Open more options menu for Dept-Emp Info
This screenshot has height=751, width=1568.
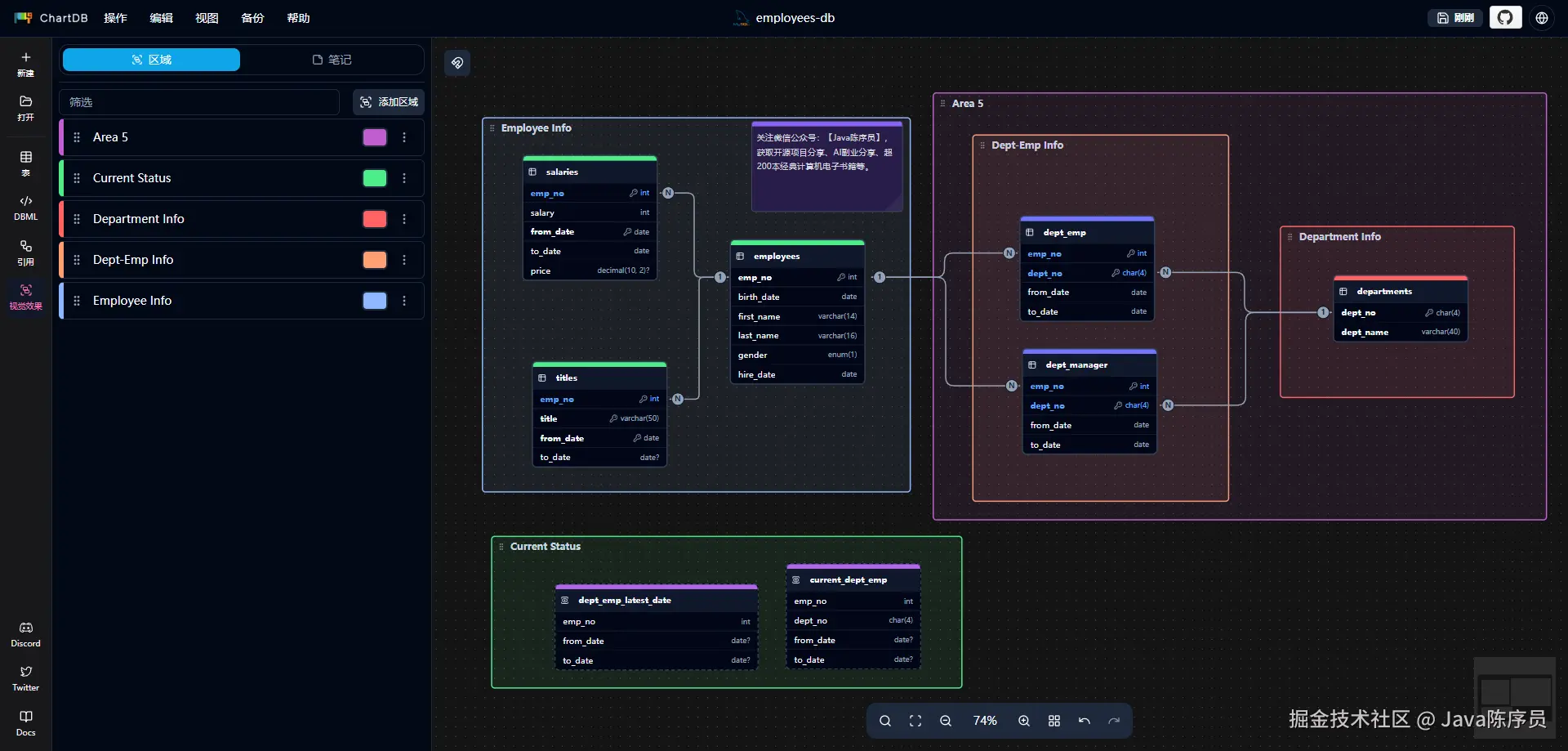[x=404, y=260]
